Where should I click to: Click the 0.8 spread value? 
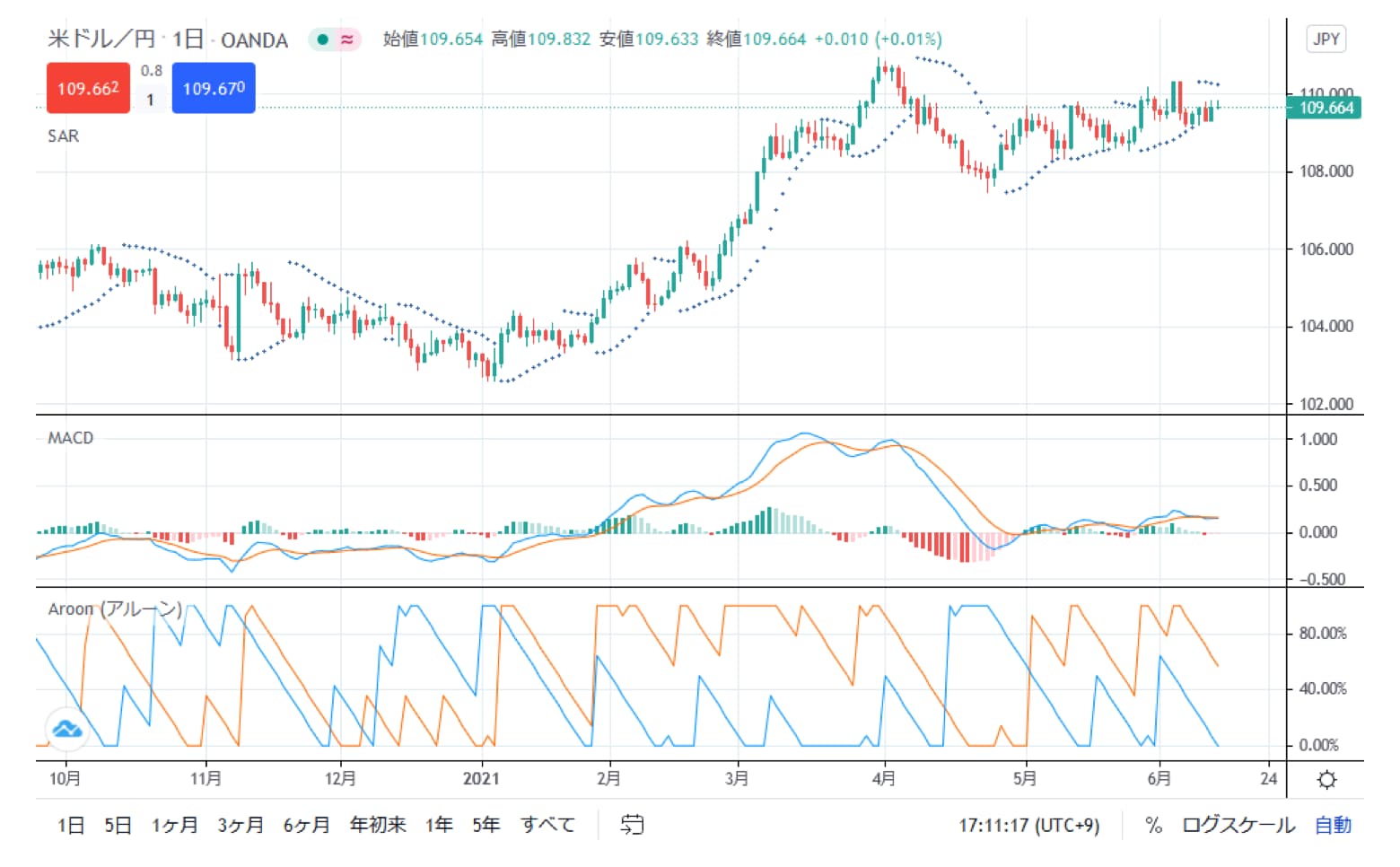pos(152,71)
